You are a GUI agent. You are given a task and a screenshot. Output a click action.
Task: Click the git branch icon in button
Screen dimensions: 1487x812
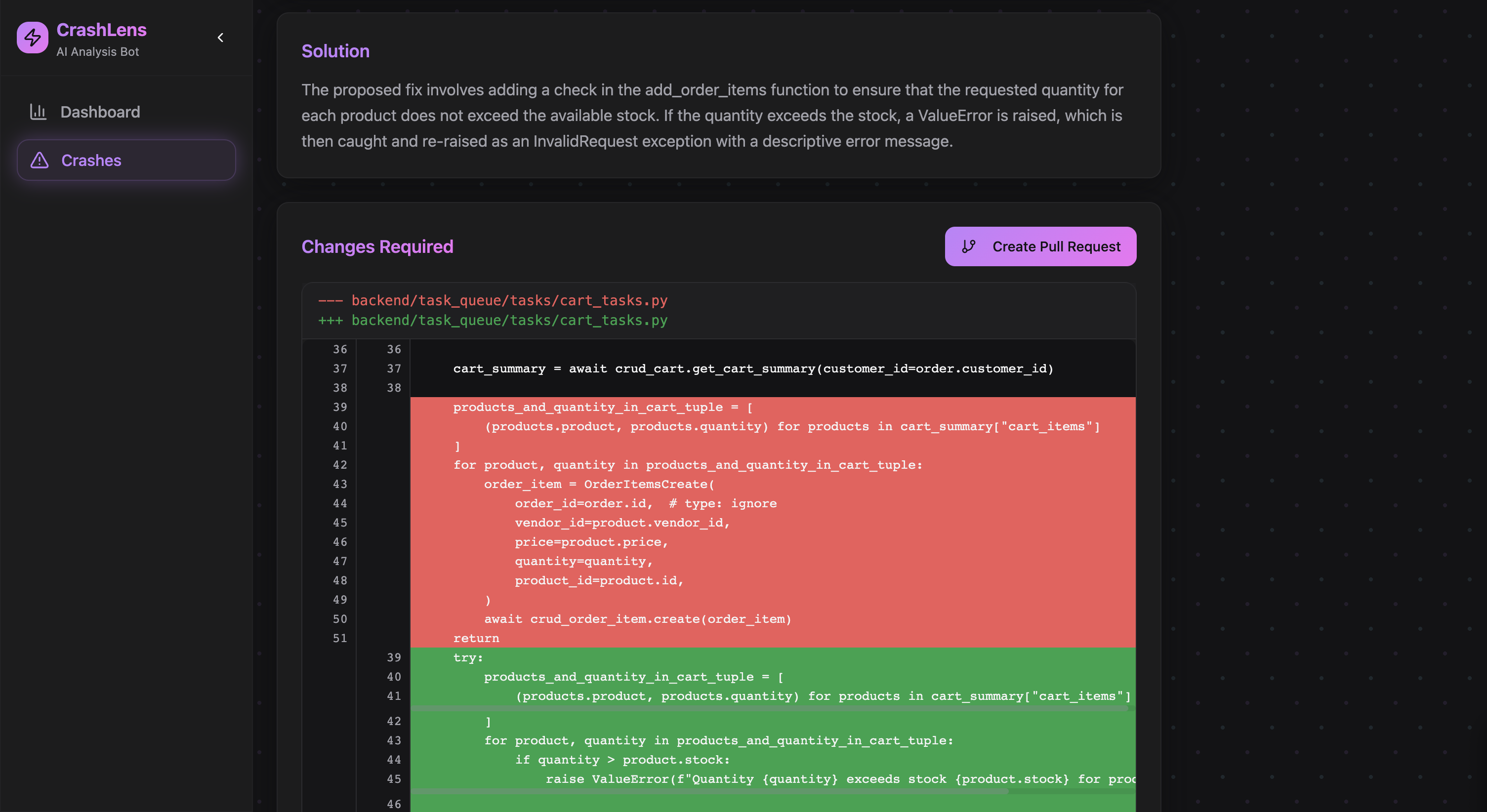pos(968,246)
